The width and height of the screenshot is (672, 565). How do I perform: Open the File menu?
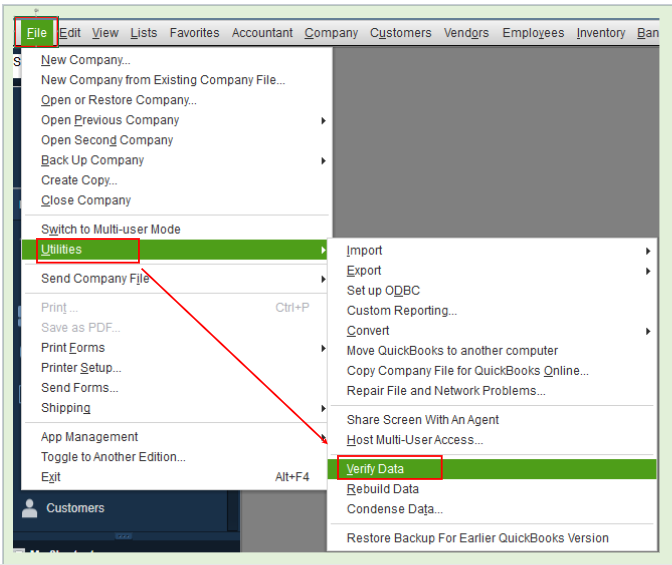point(36,33)
